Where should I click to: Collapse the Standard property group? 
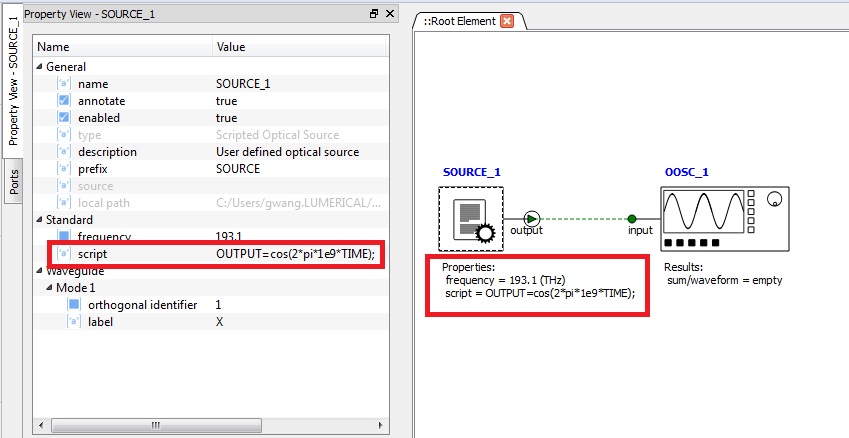tap(40, 220)
